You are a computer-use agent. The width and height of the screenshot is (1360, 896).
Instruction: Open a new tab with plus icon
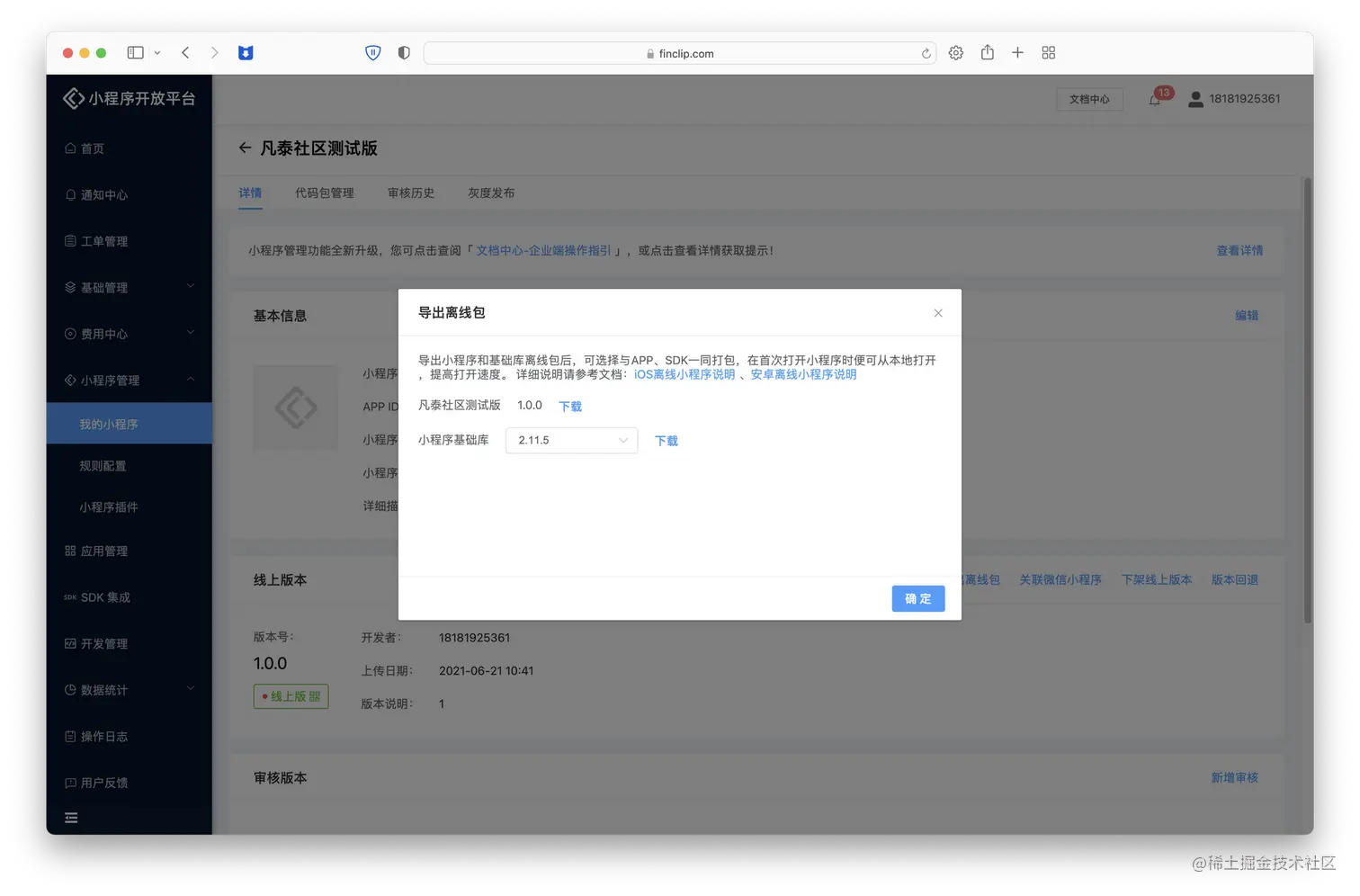point(1017,53)
